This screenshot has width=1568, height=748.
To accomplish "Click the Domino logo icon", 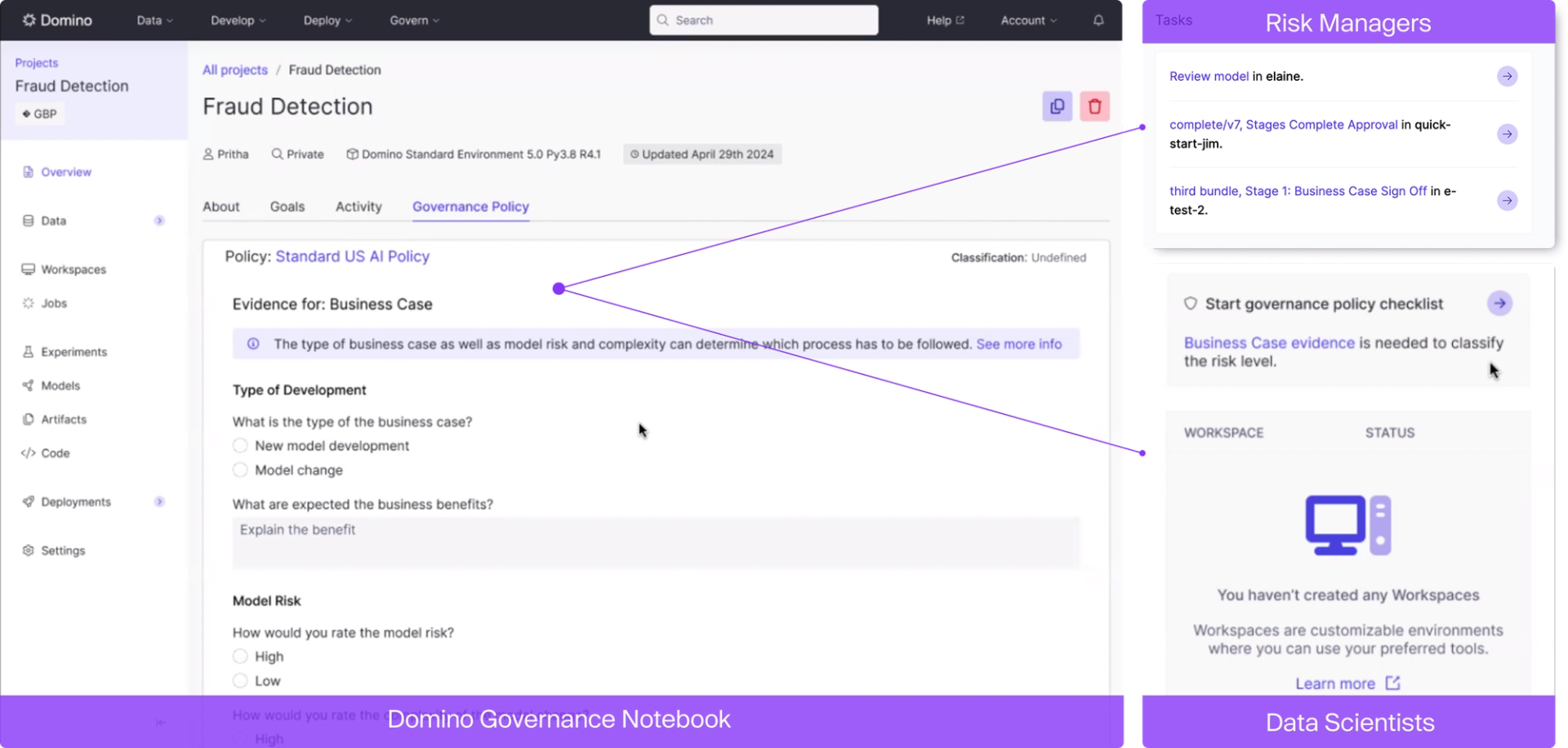I will (x=29, y=20).
